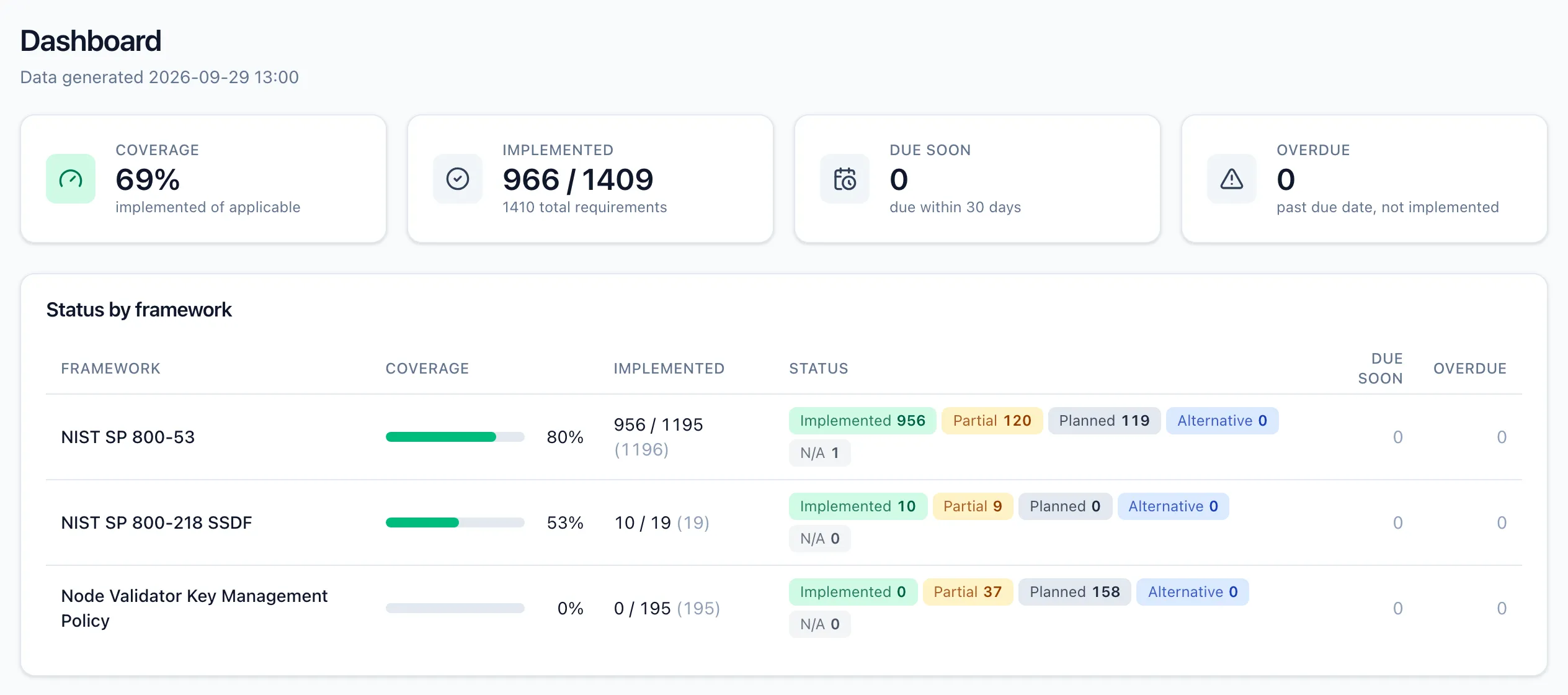Click the Data generated timestamp text
Viewport: 1568px width, 695px height.
tap(159, 77)
